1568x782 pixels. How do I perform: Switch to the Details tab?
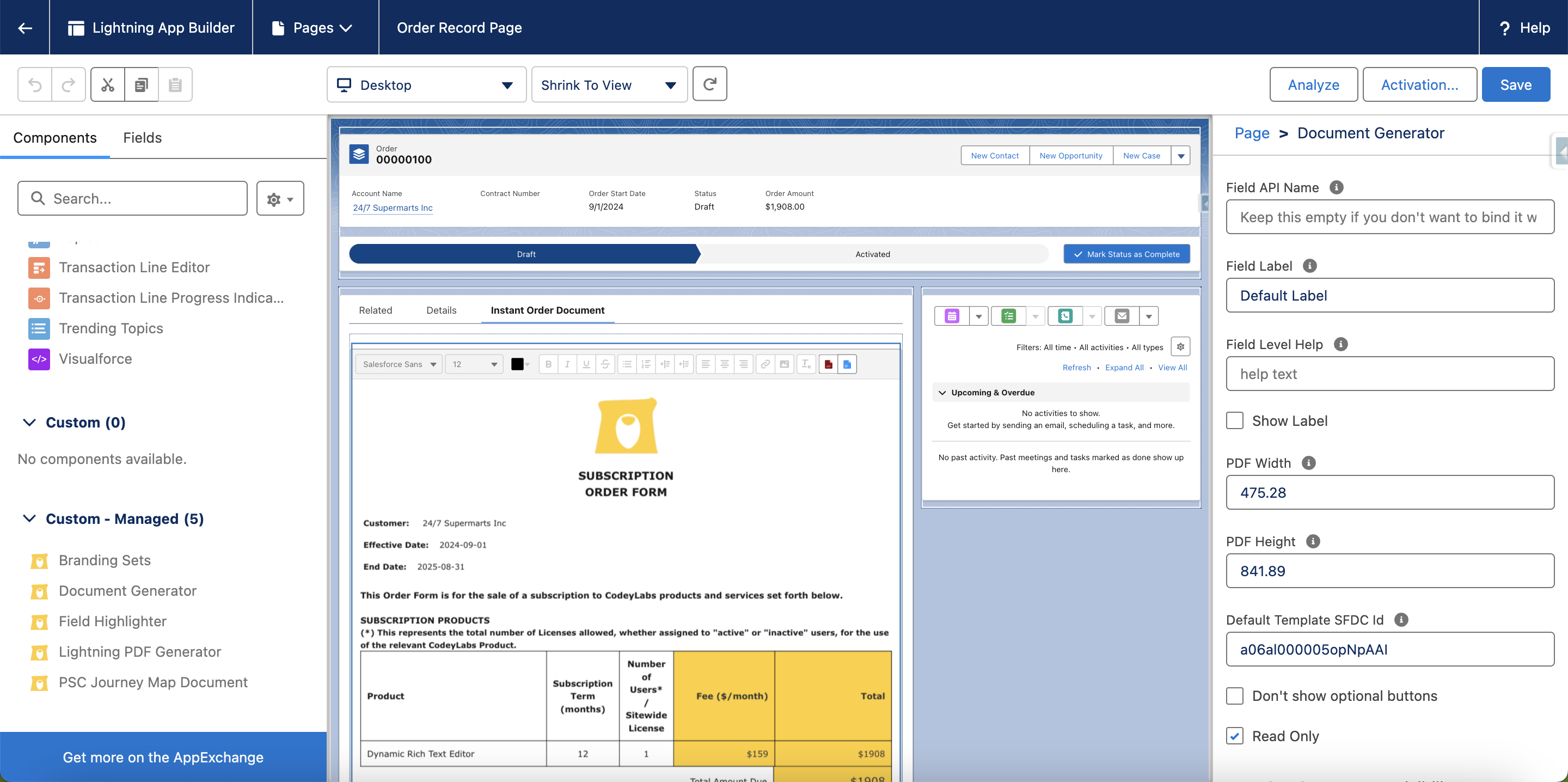tap(442, 310)
